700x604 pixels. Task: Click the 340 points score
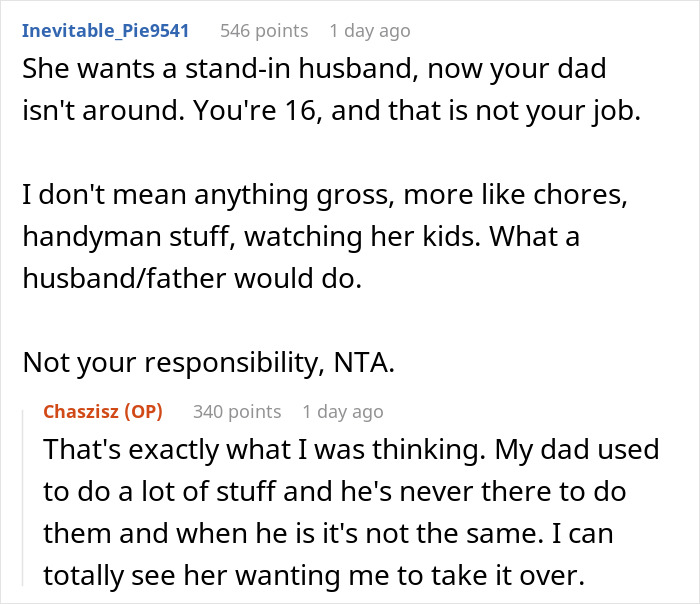pos(236,411)
